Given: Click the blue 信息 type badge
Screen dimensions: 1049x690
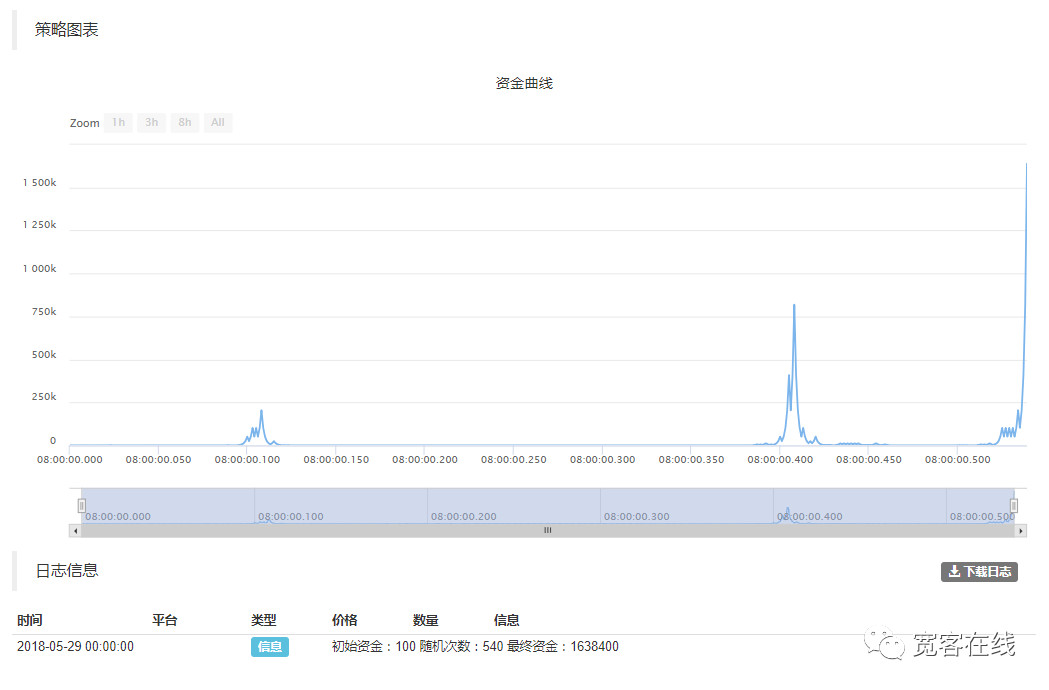Looking at the screenshot, I should pos(269,647).
